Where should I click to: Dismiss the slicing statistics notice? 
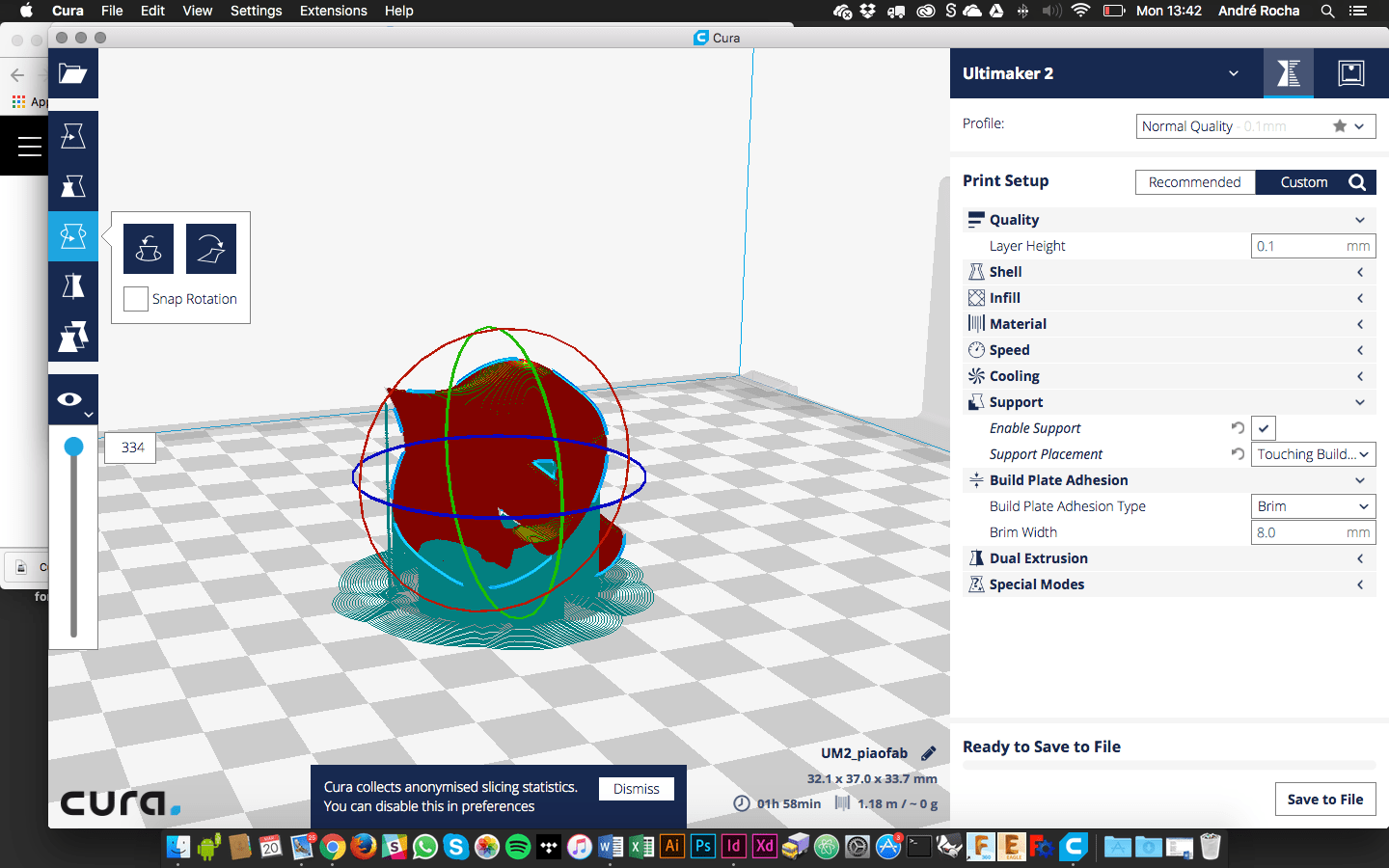pyautogui.click(x=637, y=789)
